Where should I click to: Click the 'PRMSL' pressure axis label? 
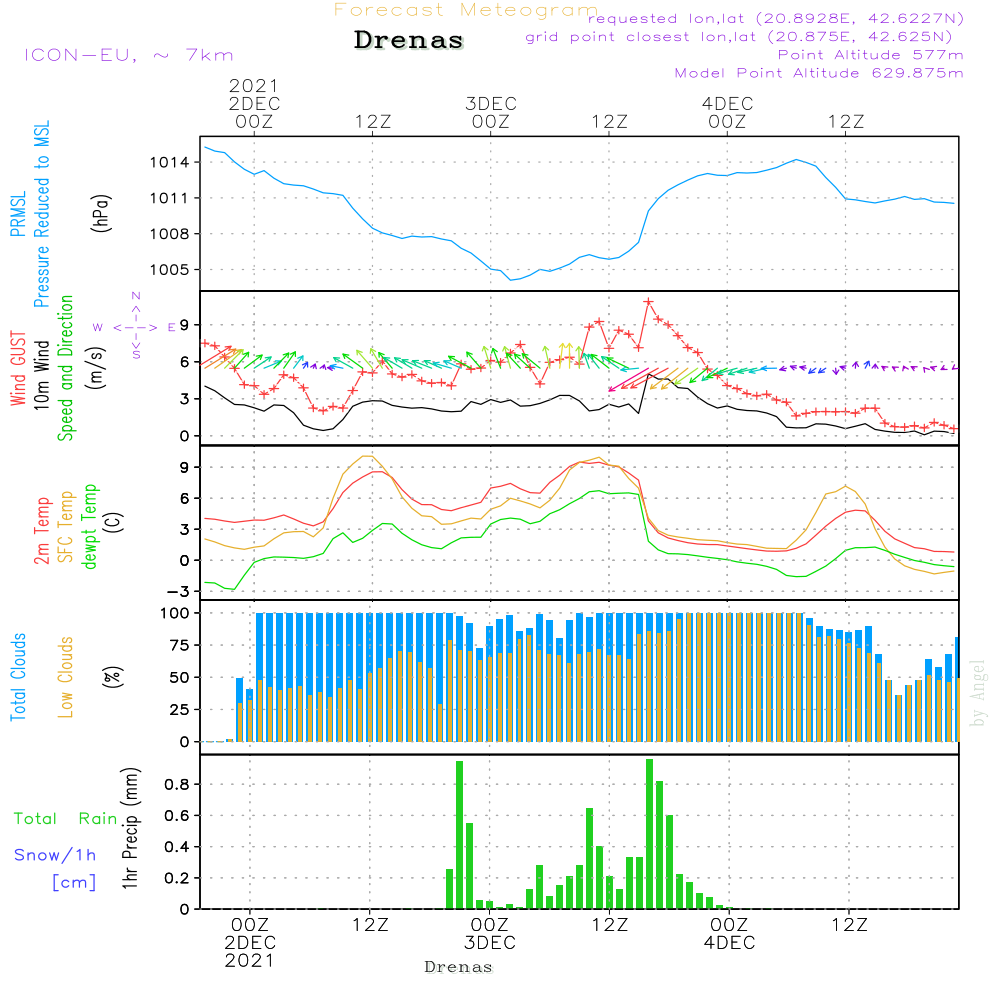point(18,213)
